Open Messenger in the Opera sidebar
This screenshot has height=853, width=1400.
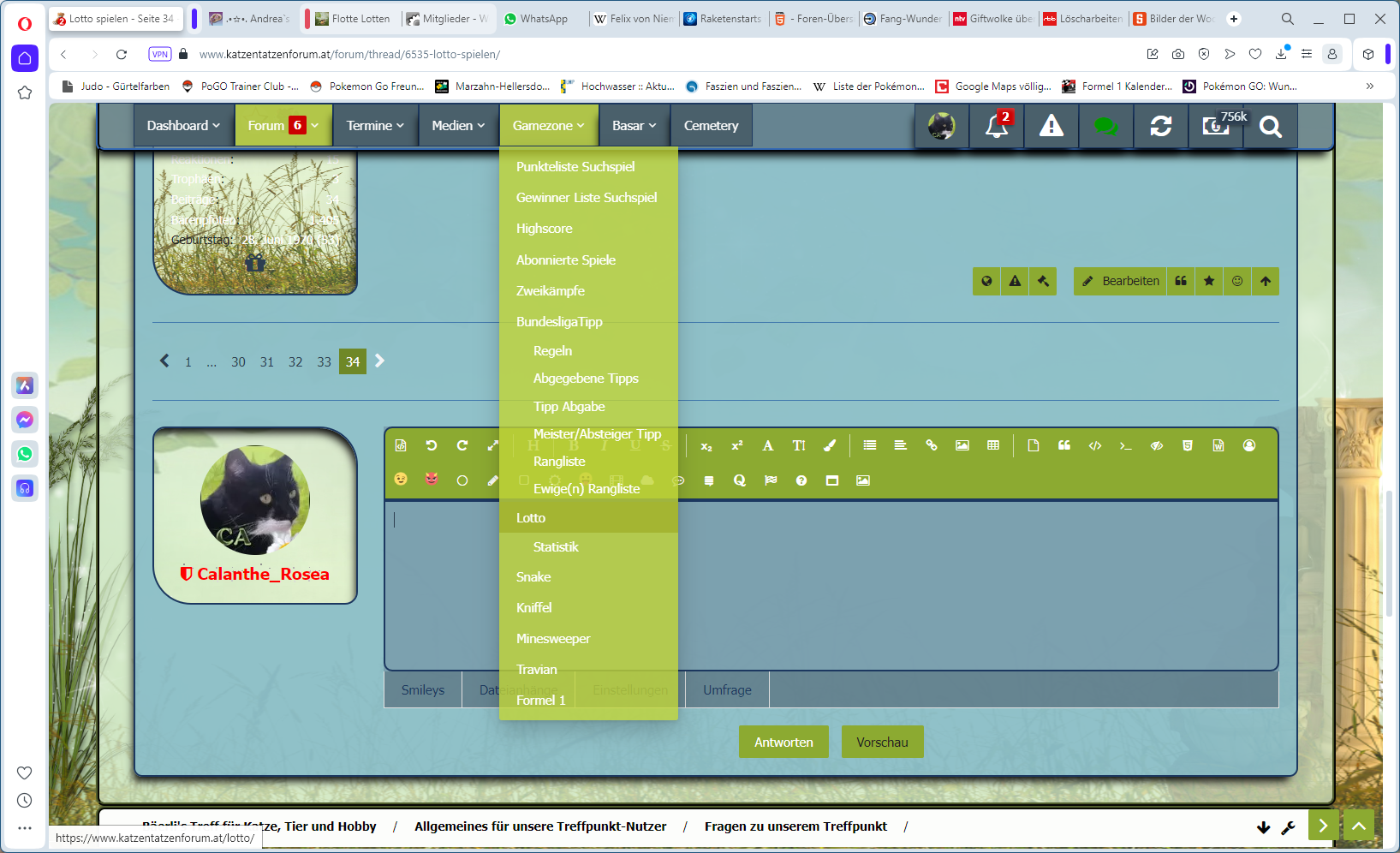coord(25,420)
